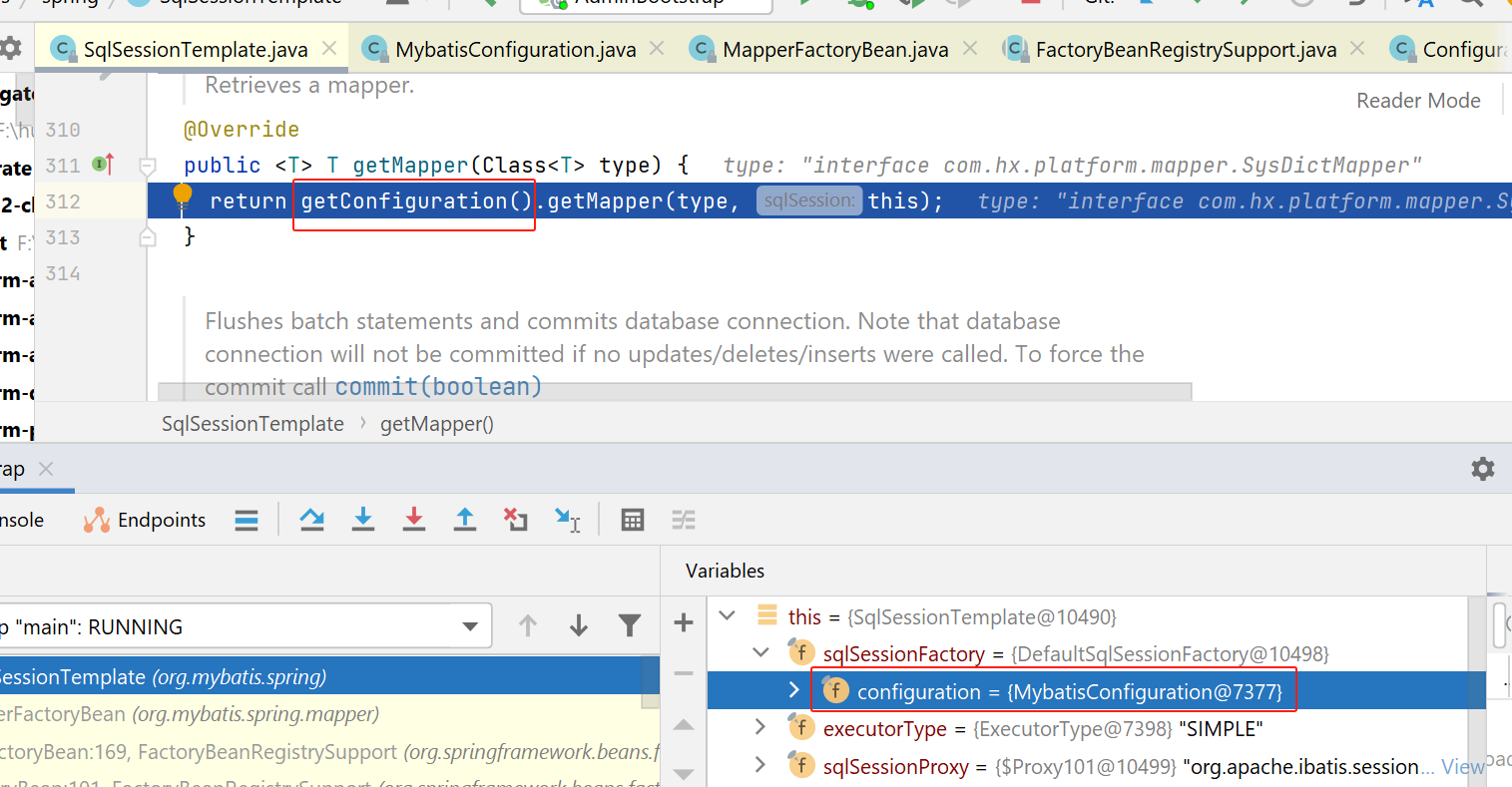1512x787 pixels.
Task: Open the Endpoints tab
Action: click(146, 520)
